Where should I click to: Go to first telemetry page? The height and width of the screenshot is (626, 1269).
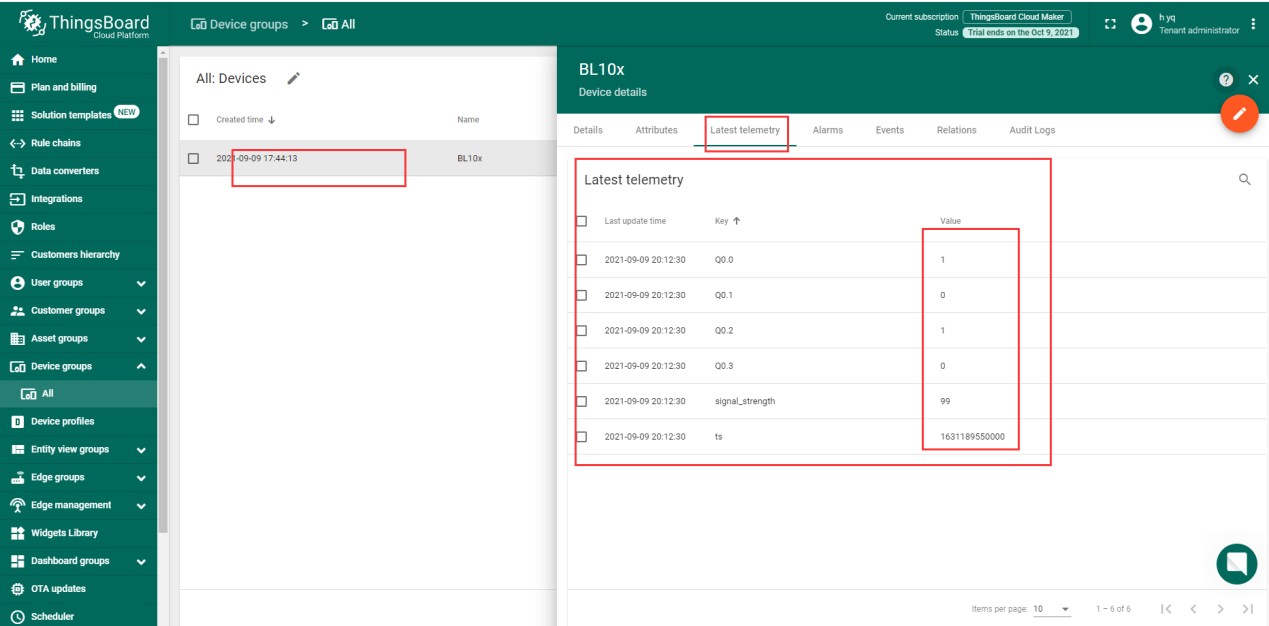[x=1166, y=609]
